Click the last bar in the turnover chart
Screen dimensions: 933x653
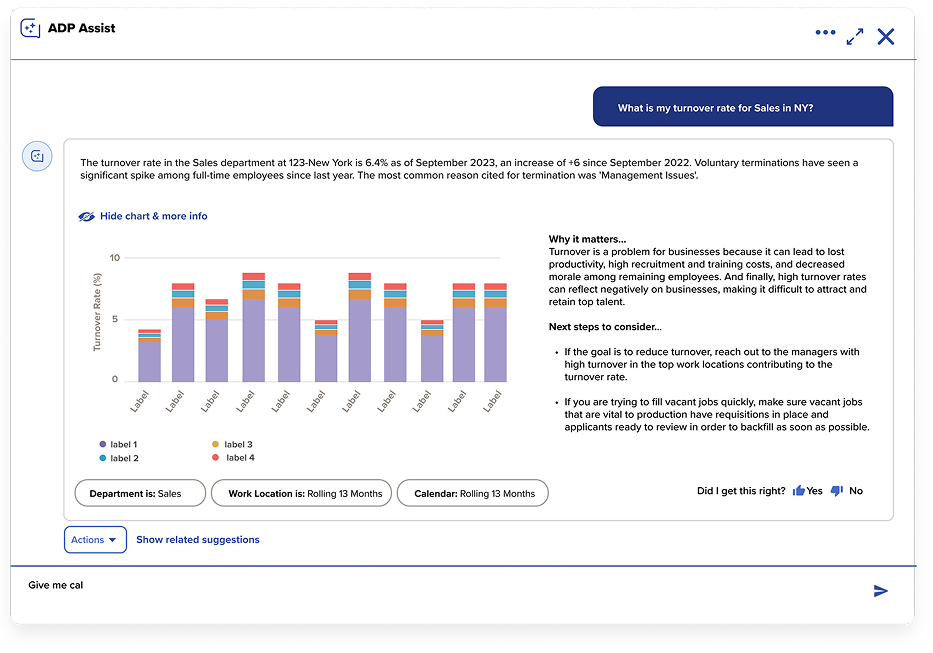(495, 333)
